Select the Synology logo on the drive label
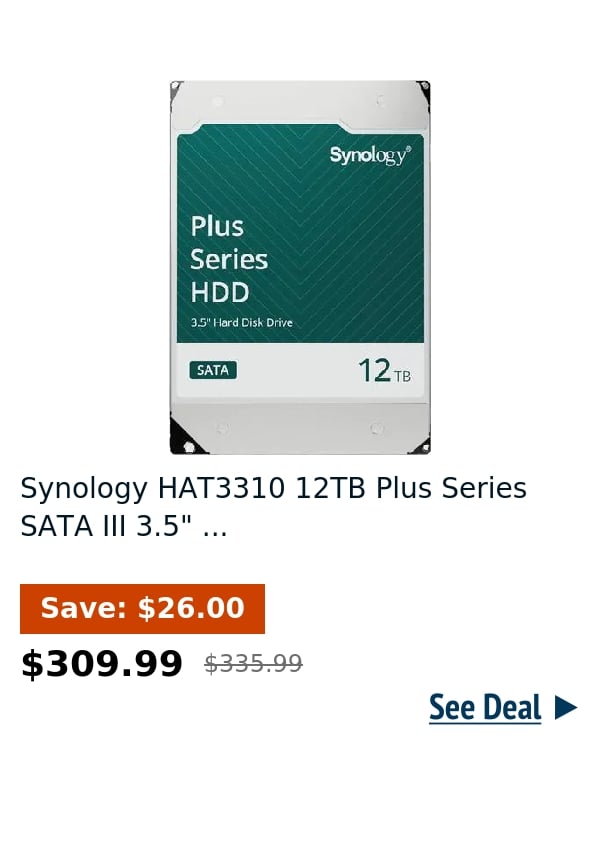Viewport: 600px width, 863px height. pyautogui.click(x=367, y=156)
